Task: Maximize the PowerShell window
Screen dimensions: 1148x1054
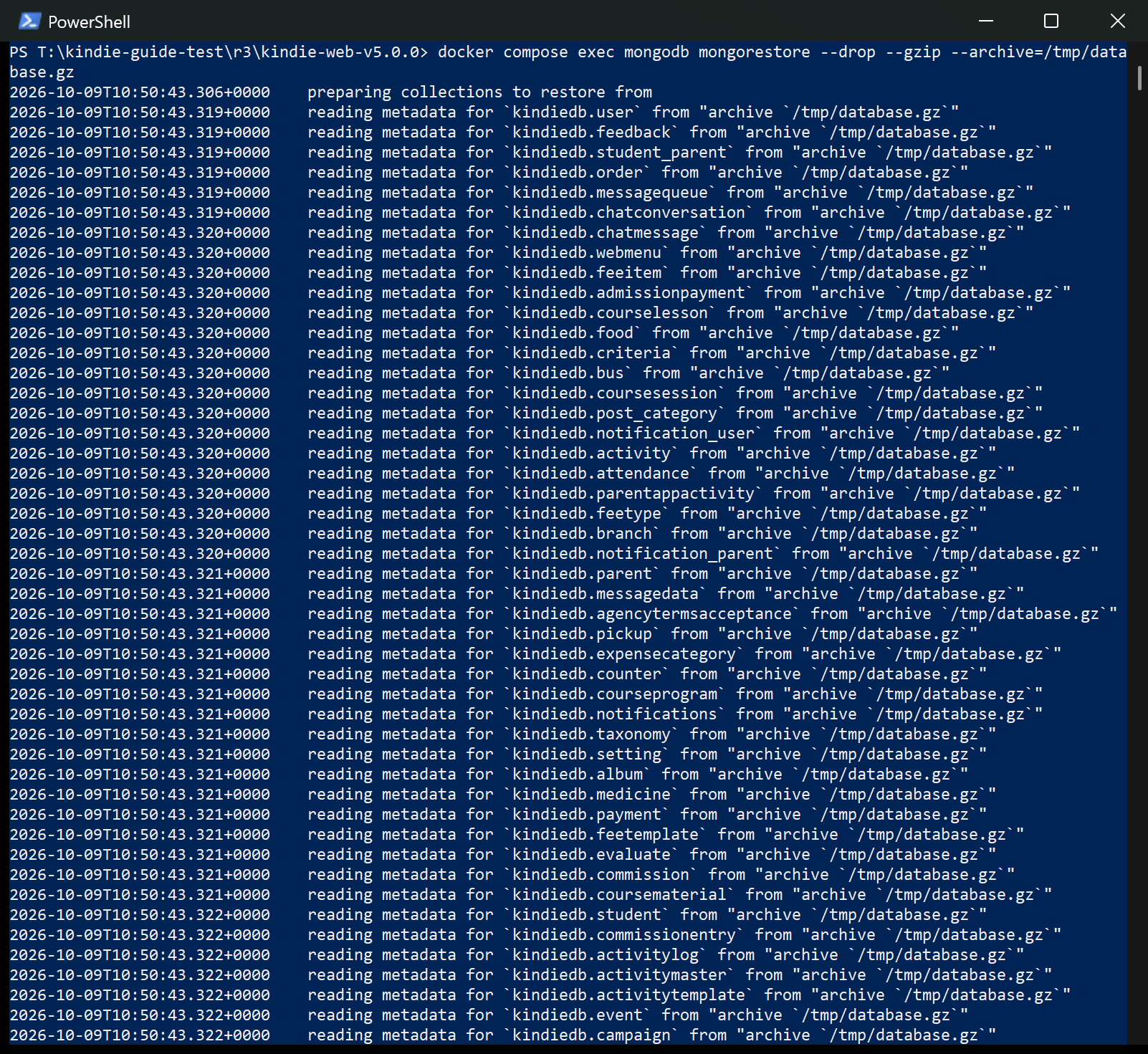Action: point(1051,21)
